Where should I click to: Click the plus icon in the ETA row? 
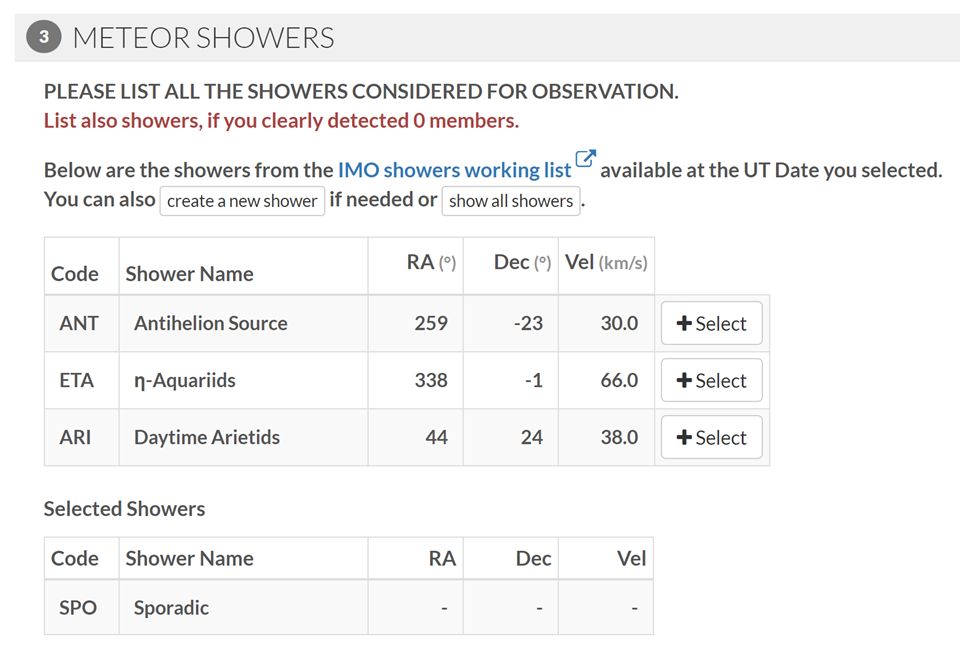(684, 381)
